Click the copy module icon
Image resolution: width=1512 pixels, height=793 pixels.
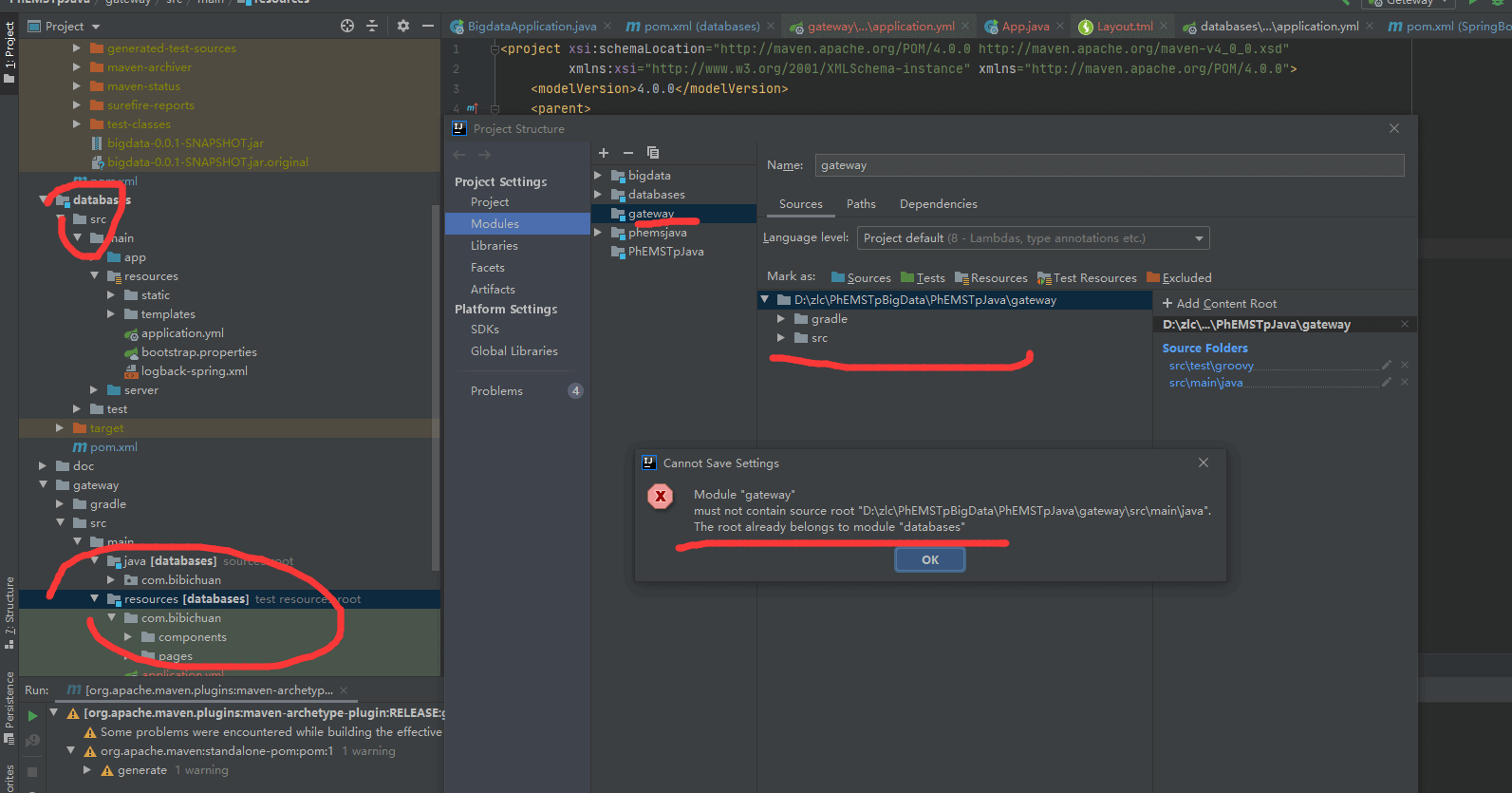pyautogui.click(x=653, y=153)
